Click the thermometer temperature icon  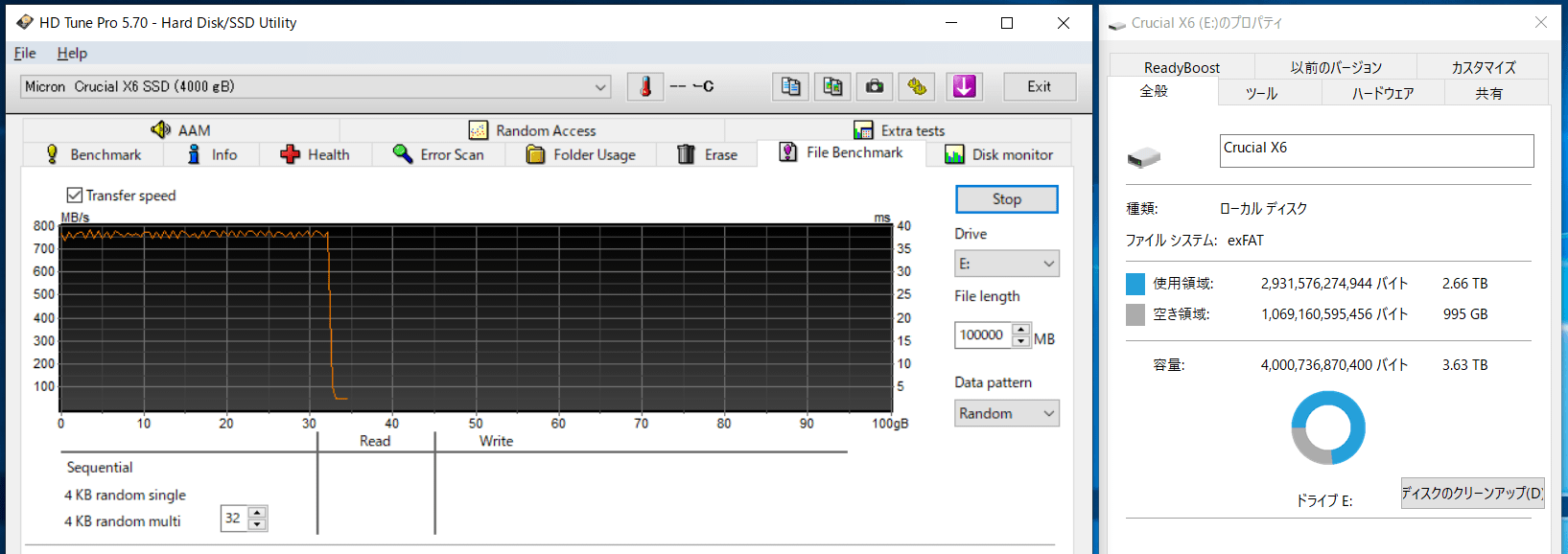[645, 86]
